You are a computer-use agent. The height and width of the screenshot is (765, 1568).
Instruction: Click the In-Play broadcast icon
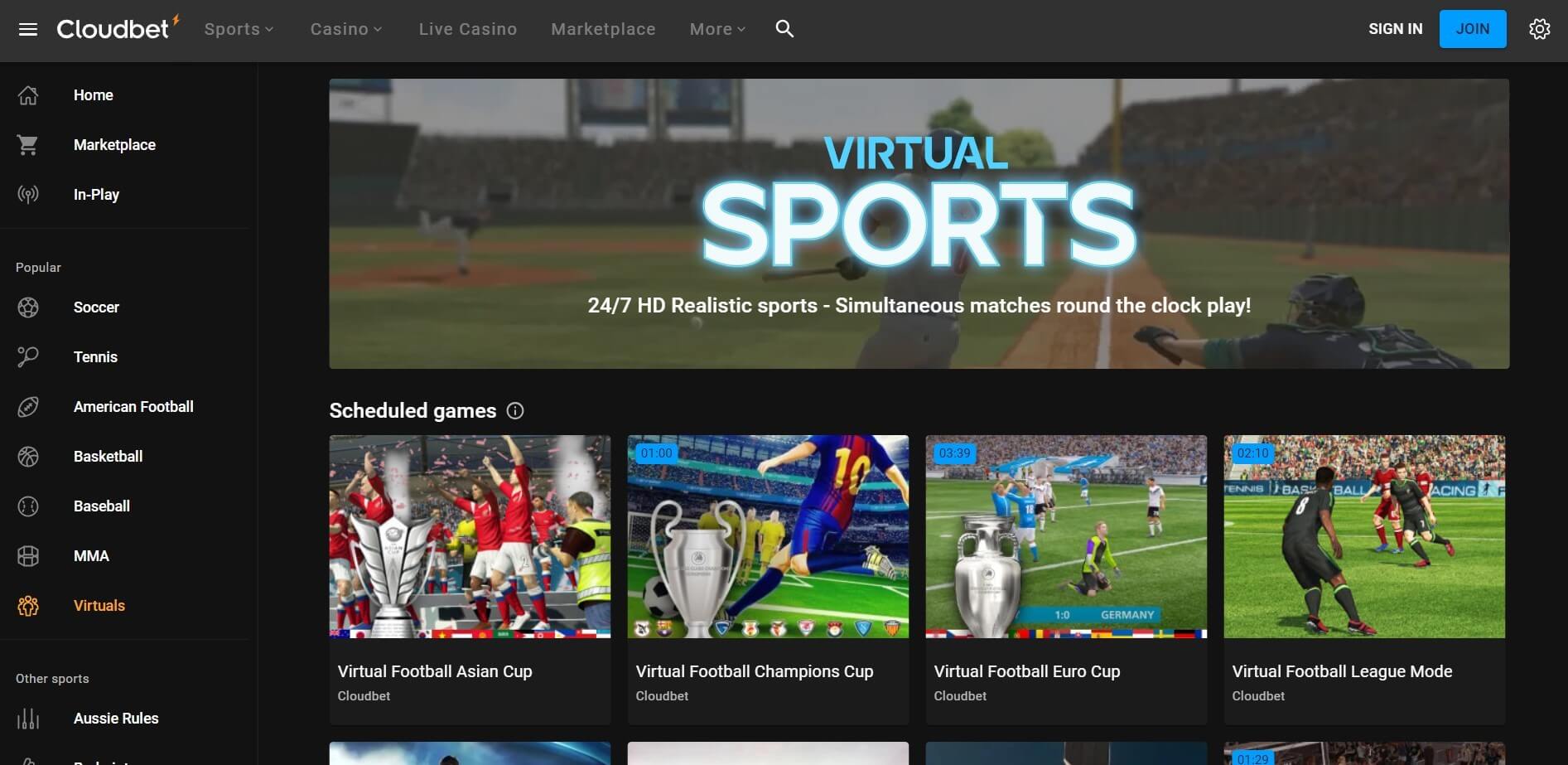point(28,195)
